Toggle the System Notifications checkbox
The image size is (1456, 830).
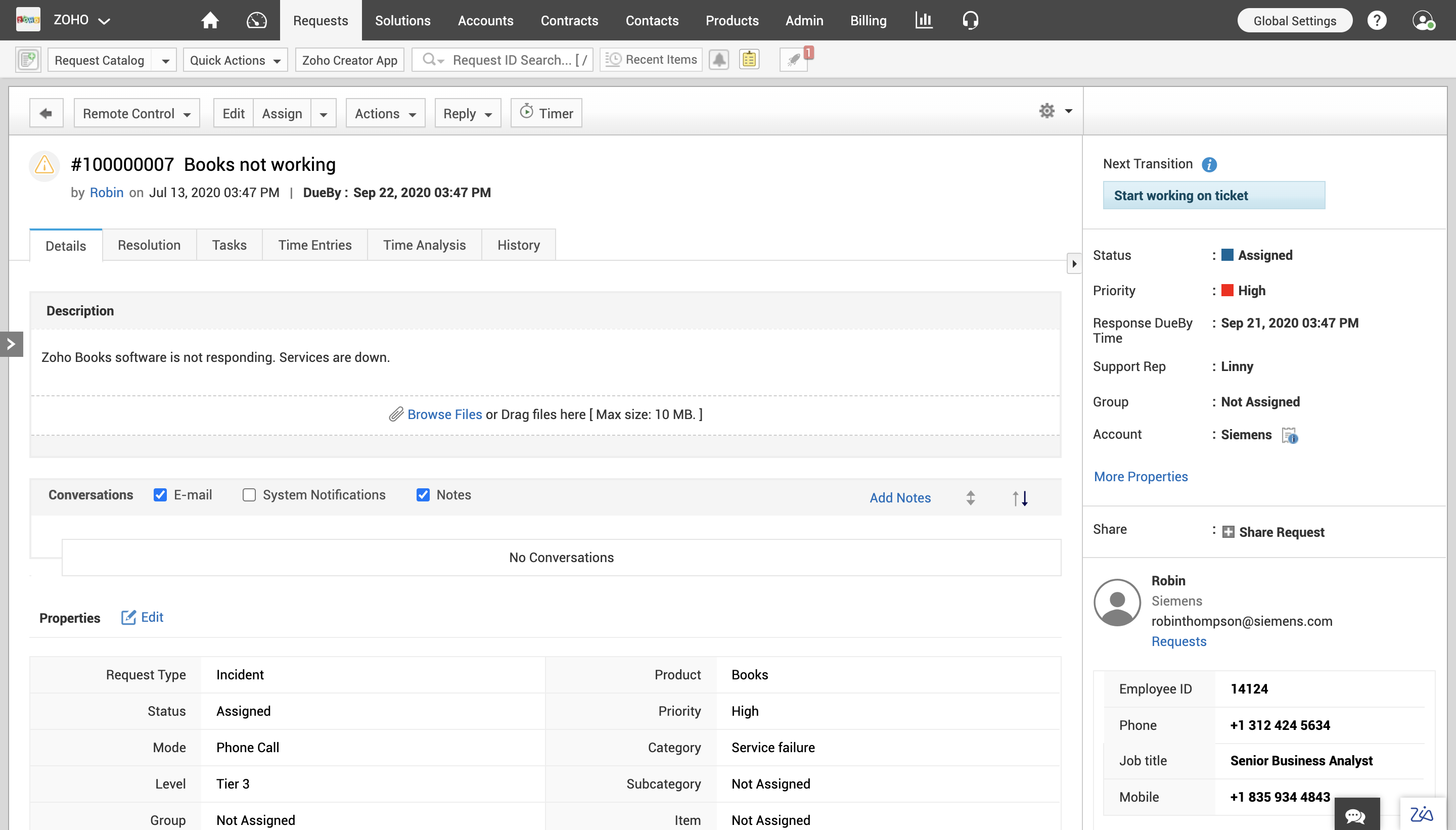(x=248, y=494)
